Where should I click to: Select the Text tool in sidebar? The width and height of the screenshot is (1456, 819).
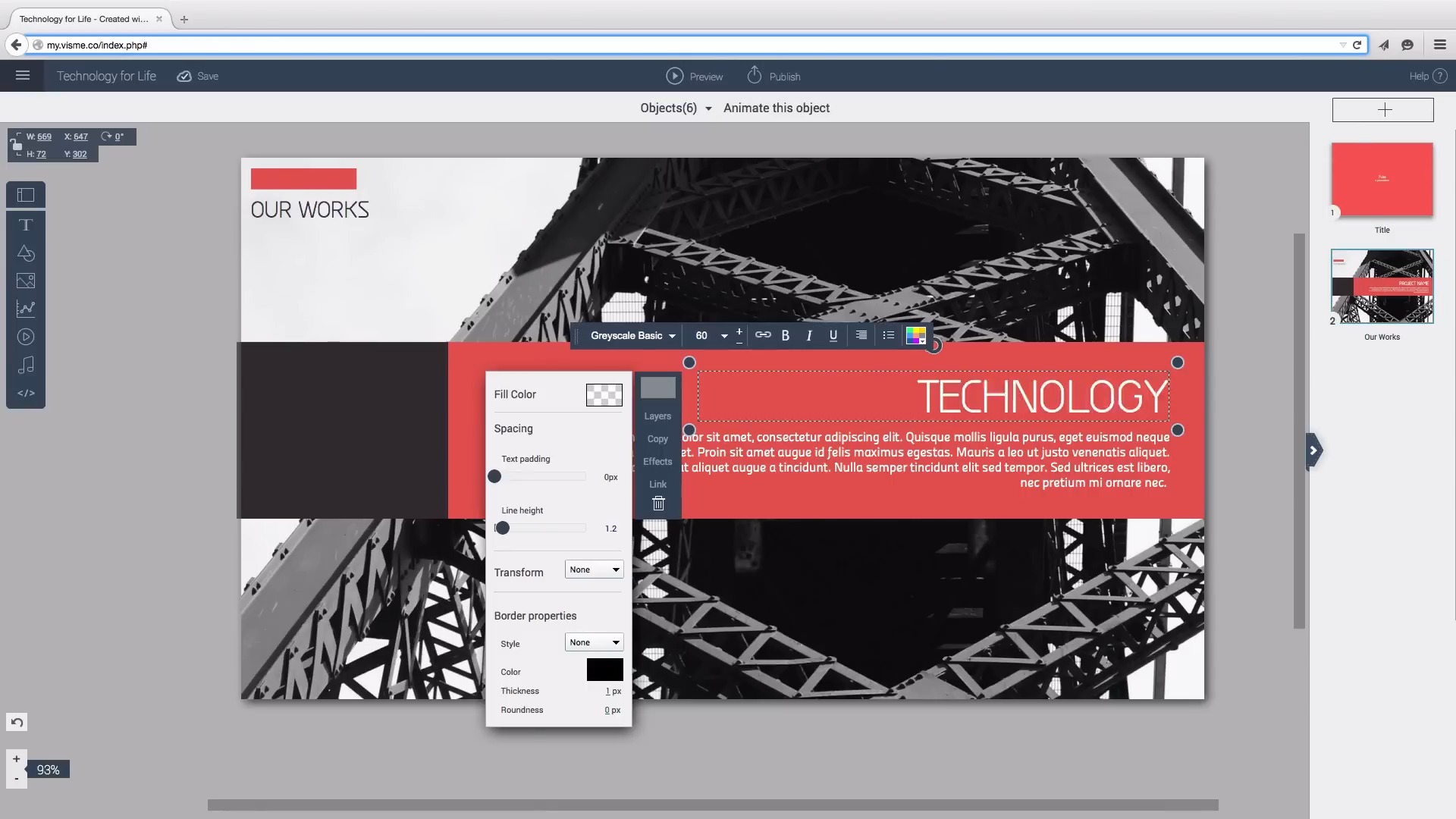(26, 224)
